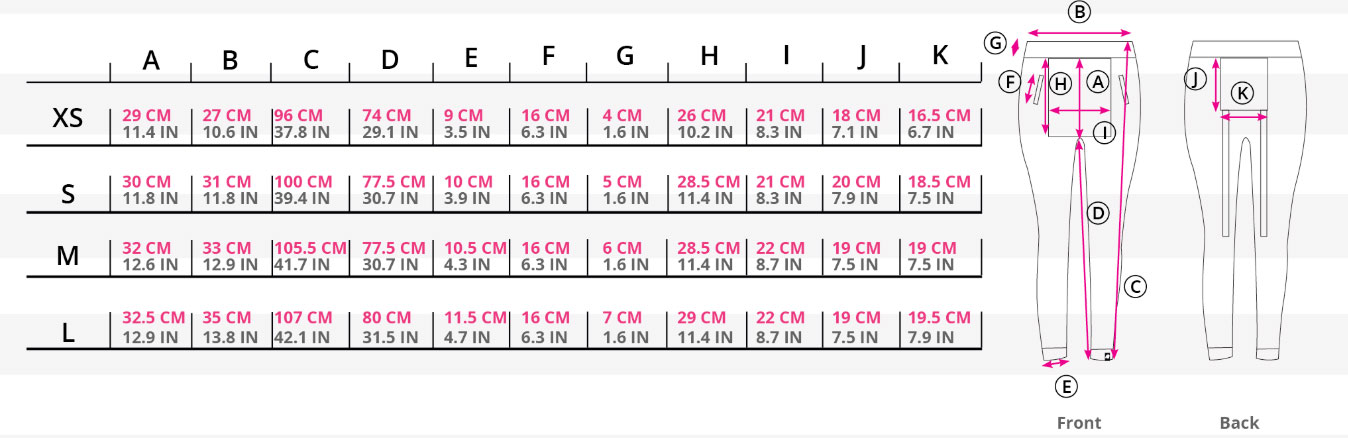Click the circled J marker on back diagram
1348x438 pixels.
click(x=1194, y=79)
